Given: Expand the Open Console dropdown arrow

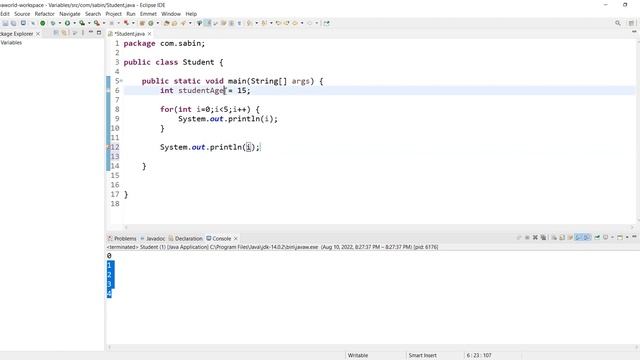Looking at the screenshot, I should pos(627,237).
